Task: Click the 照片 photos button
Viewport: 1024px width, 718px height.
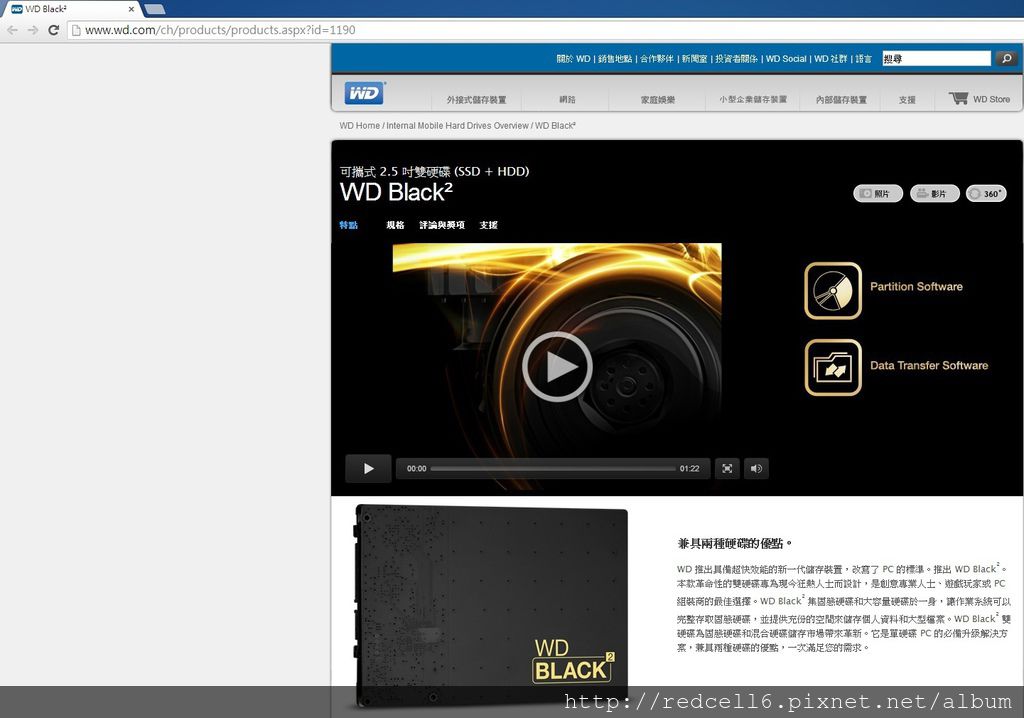Action: coord(878,193)
